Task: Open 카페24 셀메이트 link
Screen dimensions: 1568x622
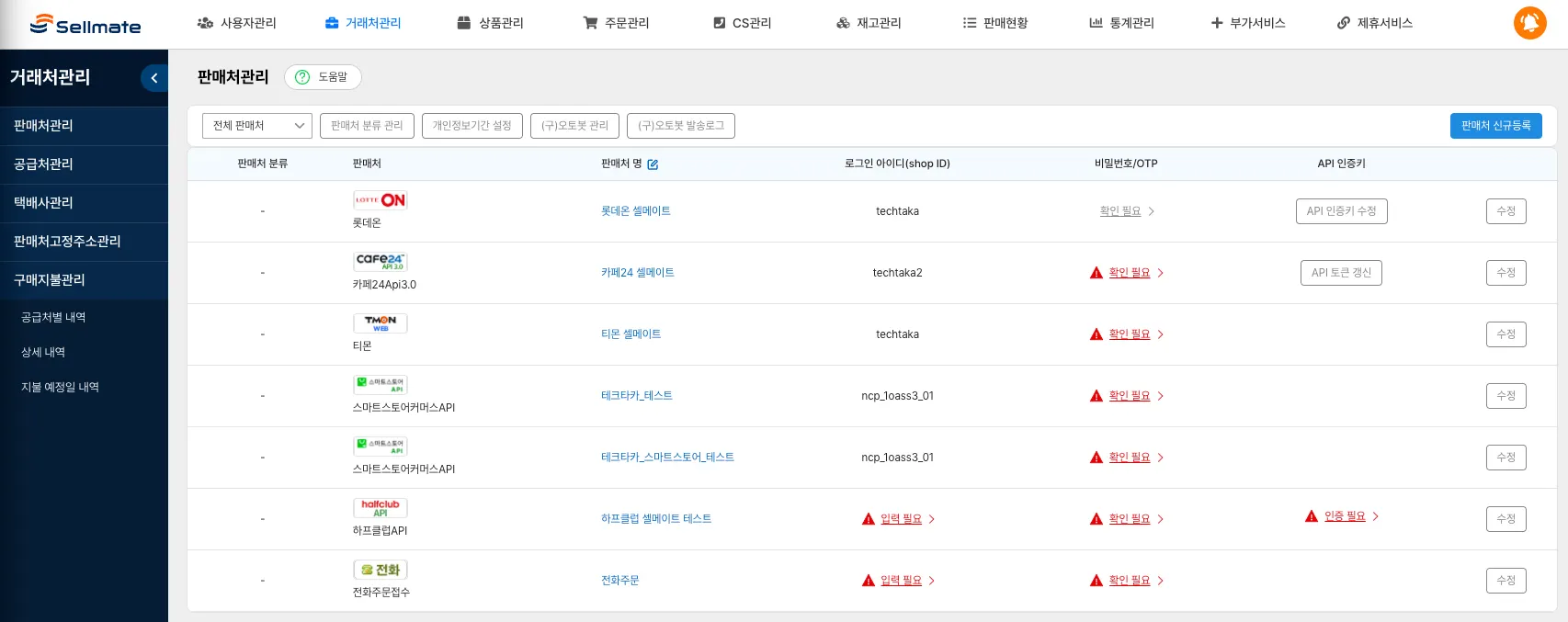Action: pyautogui.click(x=638, y=273)
